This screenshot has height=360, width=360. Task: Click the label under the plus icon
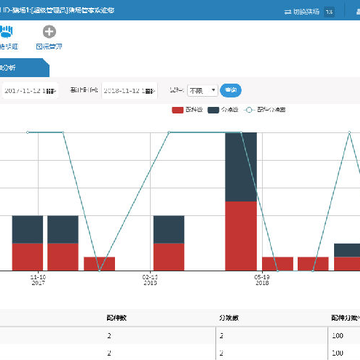tap(49, 47)
